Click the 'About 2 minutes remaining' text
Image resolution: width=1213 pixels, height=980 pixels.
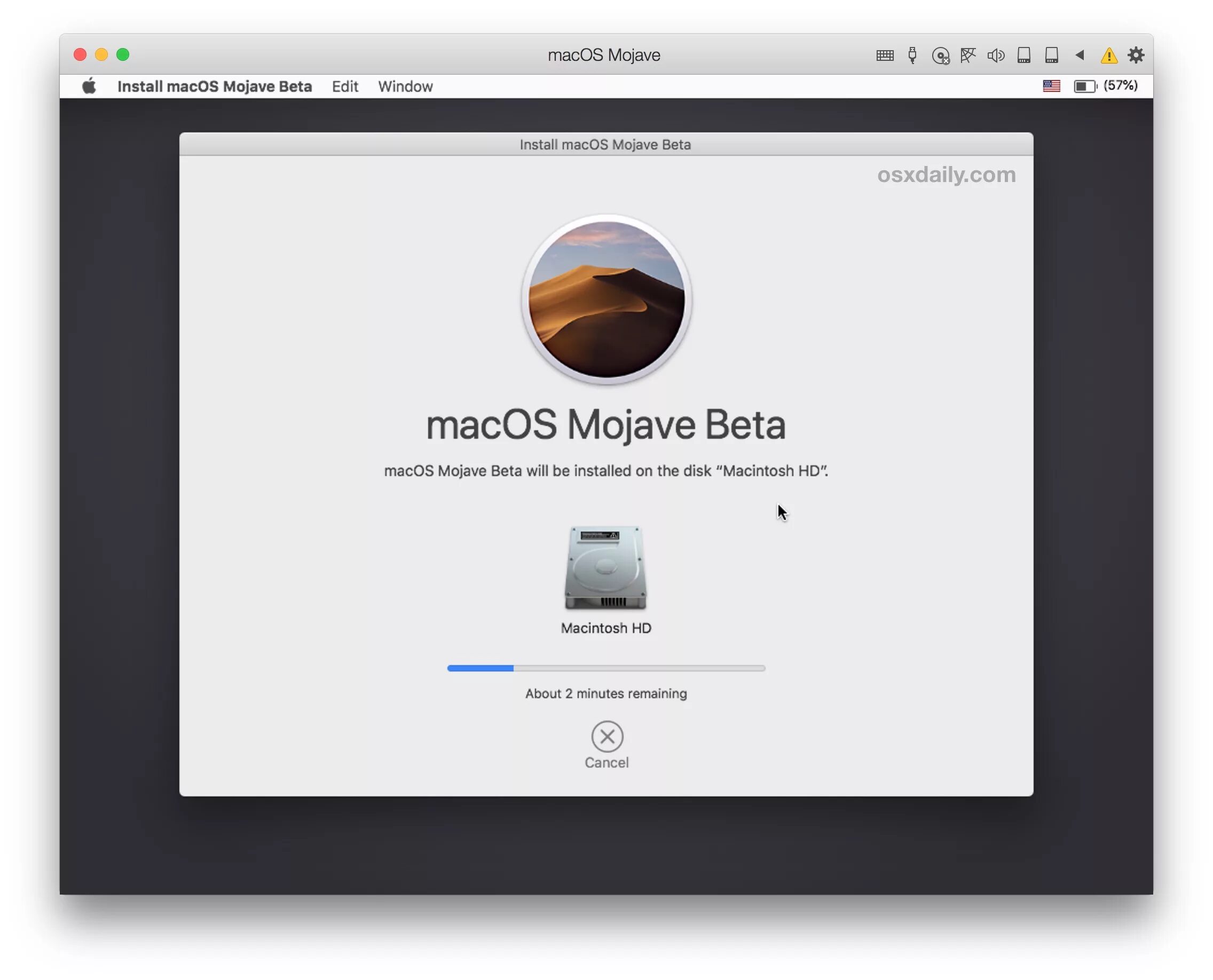606,693
